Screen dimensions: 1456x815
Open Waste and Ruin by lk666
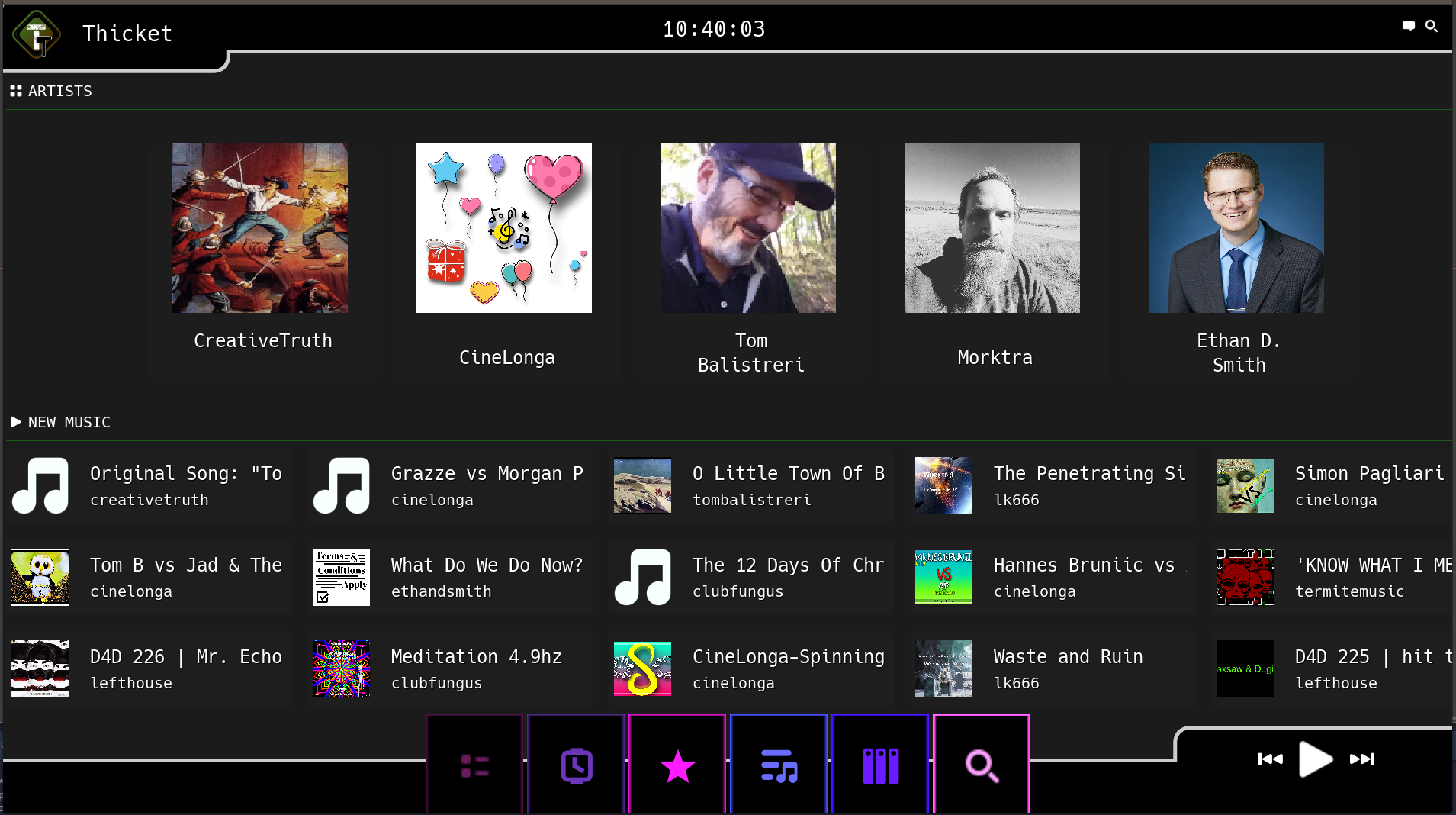point(1053,668)
